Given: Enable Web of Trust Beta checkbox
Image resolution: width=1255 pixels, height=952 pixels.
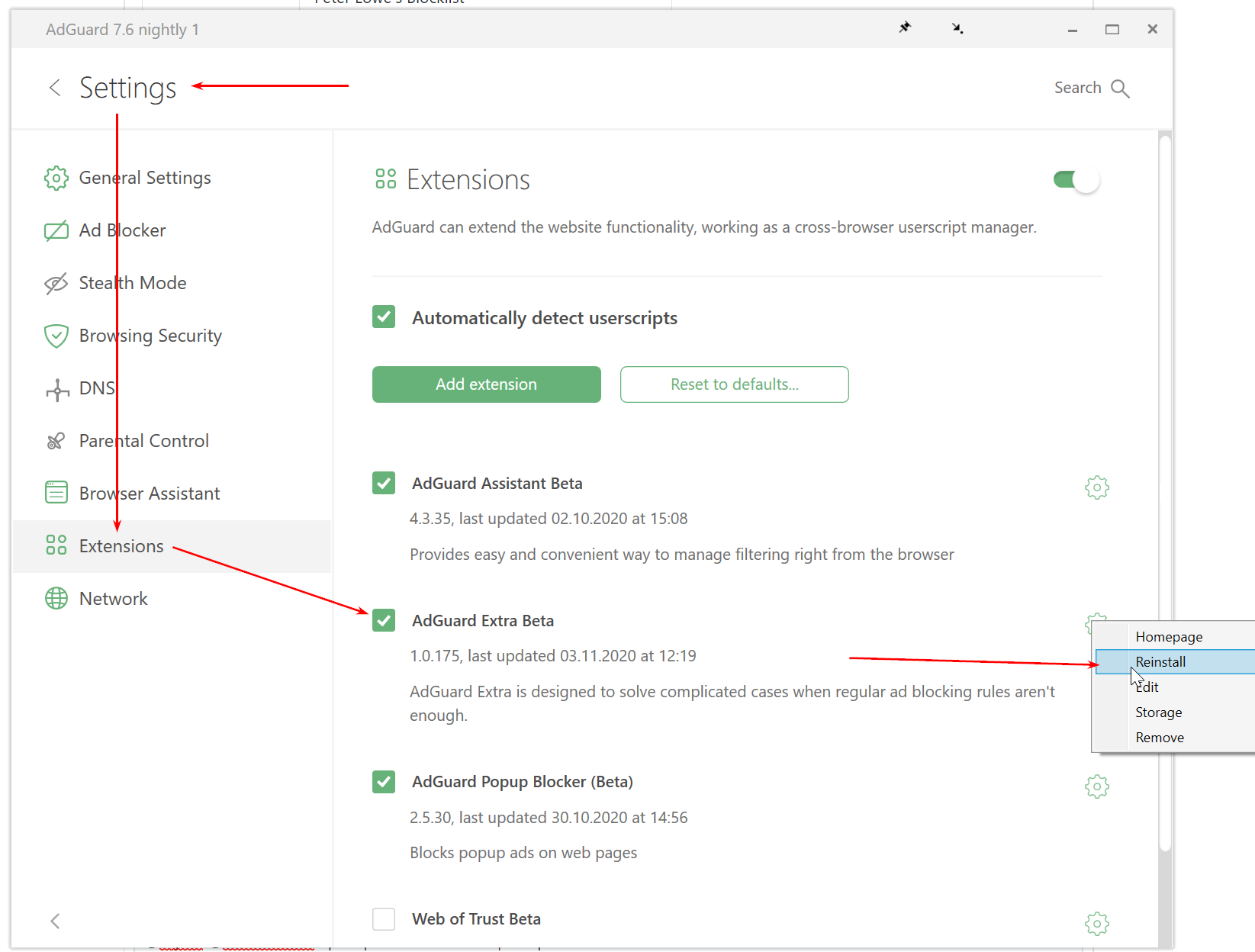Looking at the screenshot, I should tap(384, 919).
